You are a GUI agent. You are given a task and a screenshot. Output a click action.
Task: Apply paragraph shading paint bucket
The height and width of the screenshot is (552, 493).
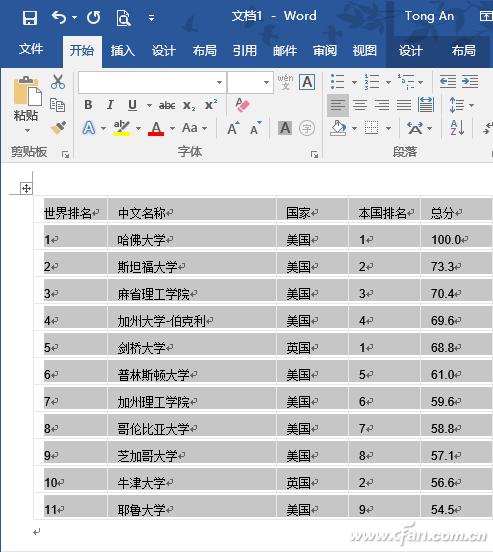click(338, 128)
